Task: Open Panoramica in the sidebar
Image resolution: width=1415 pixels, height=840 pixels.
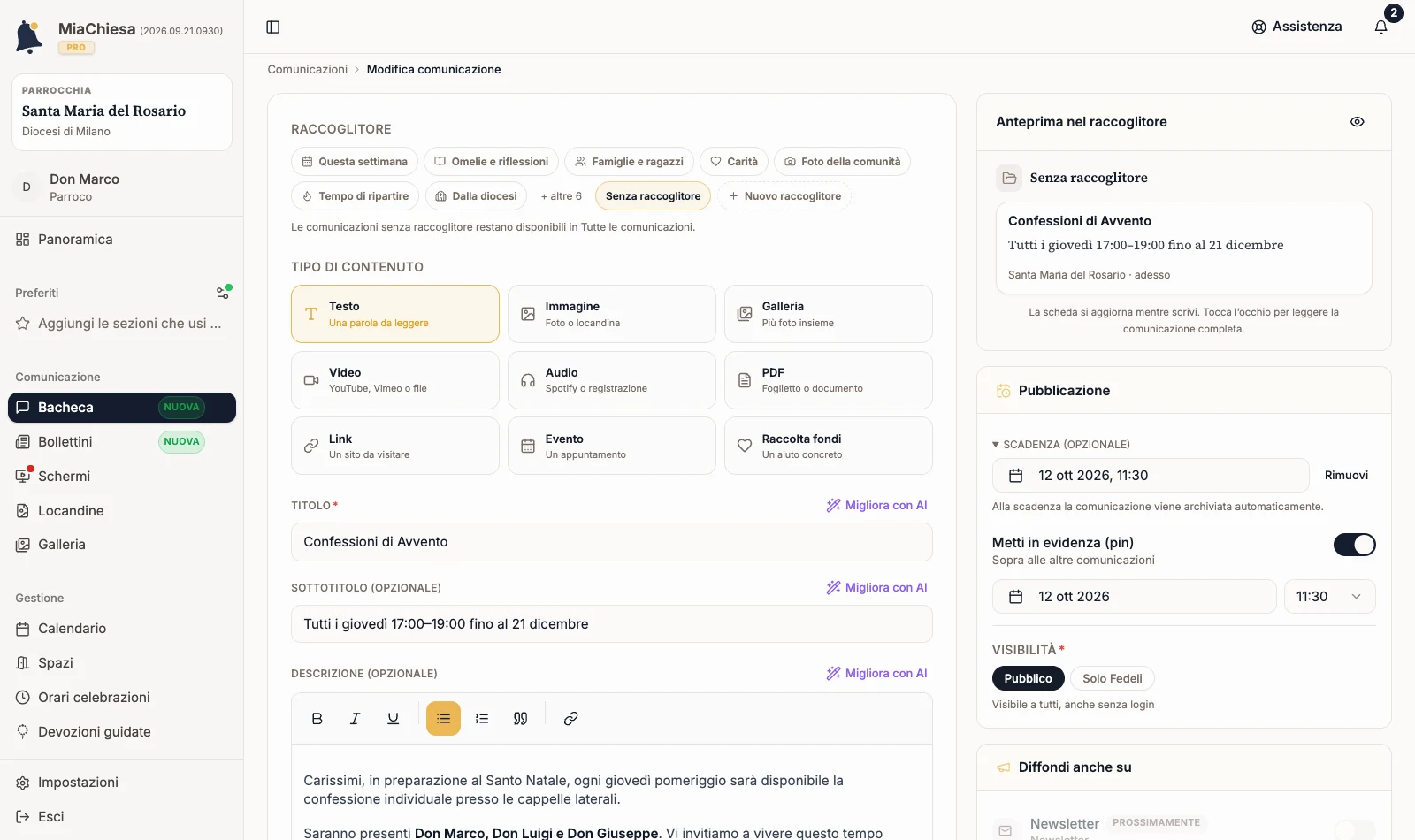Action: point(122,240)
